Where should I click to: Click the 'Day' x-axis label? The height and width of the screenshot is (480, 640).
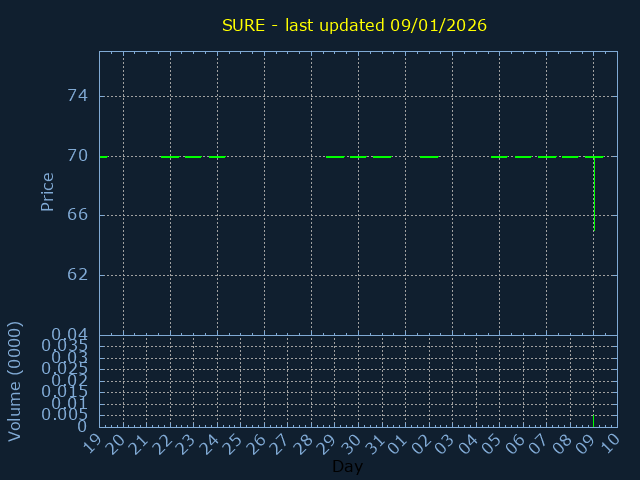(347, 467)
